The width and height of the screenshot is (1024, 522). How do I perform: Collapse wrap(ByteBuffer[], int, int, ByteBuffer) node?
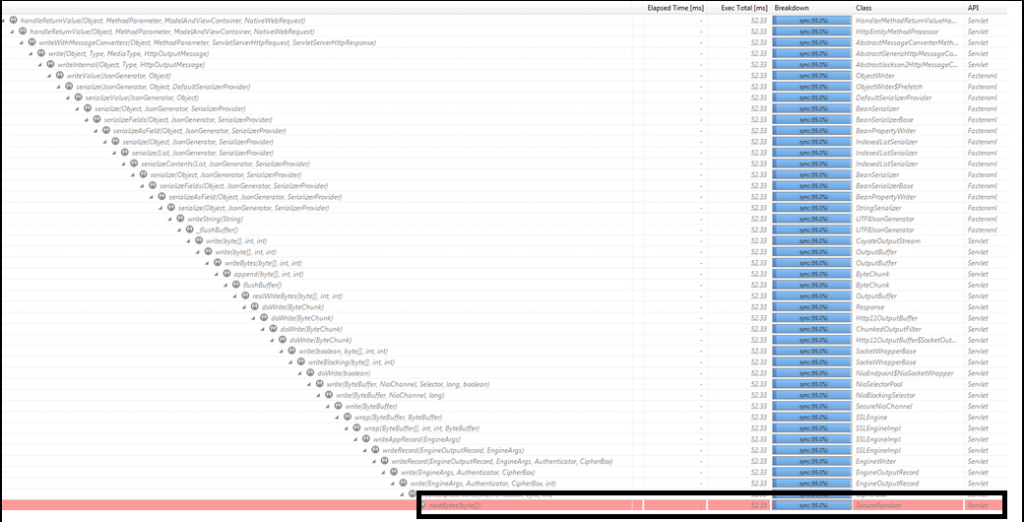(x=345, y=428)
